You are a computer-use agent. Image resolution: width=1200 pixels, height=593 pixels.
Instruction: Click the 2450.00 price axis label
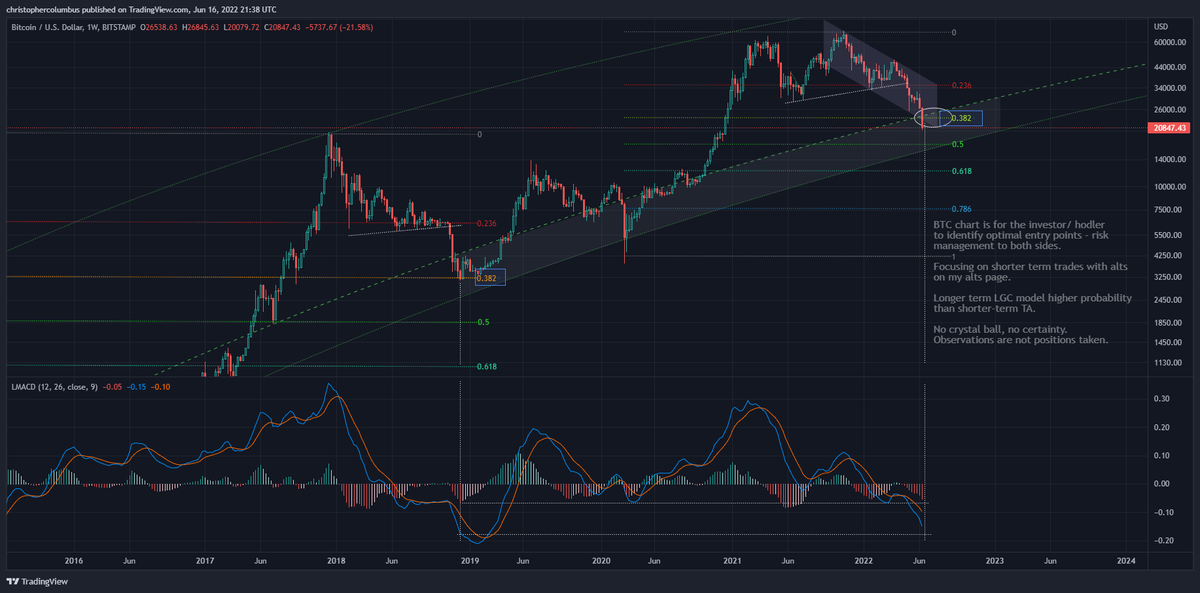coord(1166,299)
